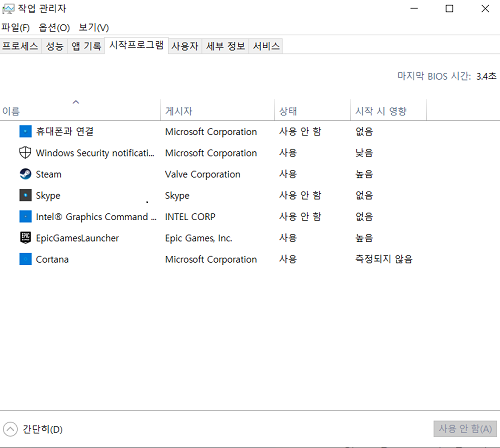Click 높음 impact in Steam row
Viewport: 500px width, 448px height.
(x=364, y=174)
